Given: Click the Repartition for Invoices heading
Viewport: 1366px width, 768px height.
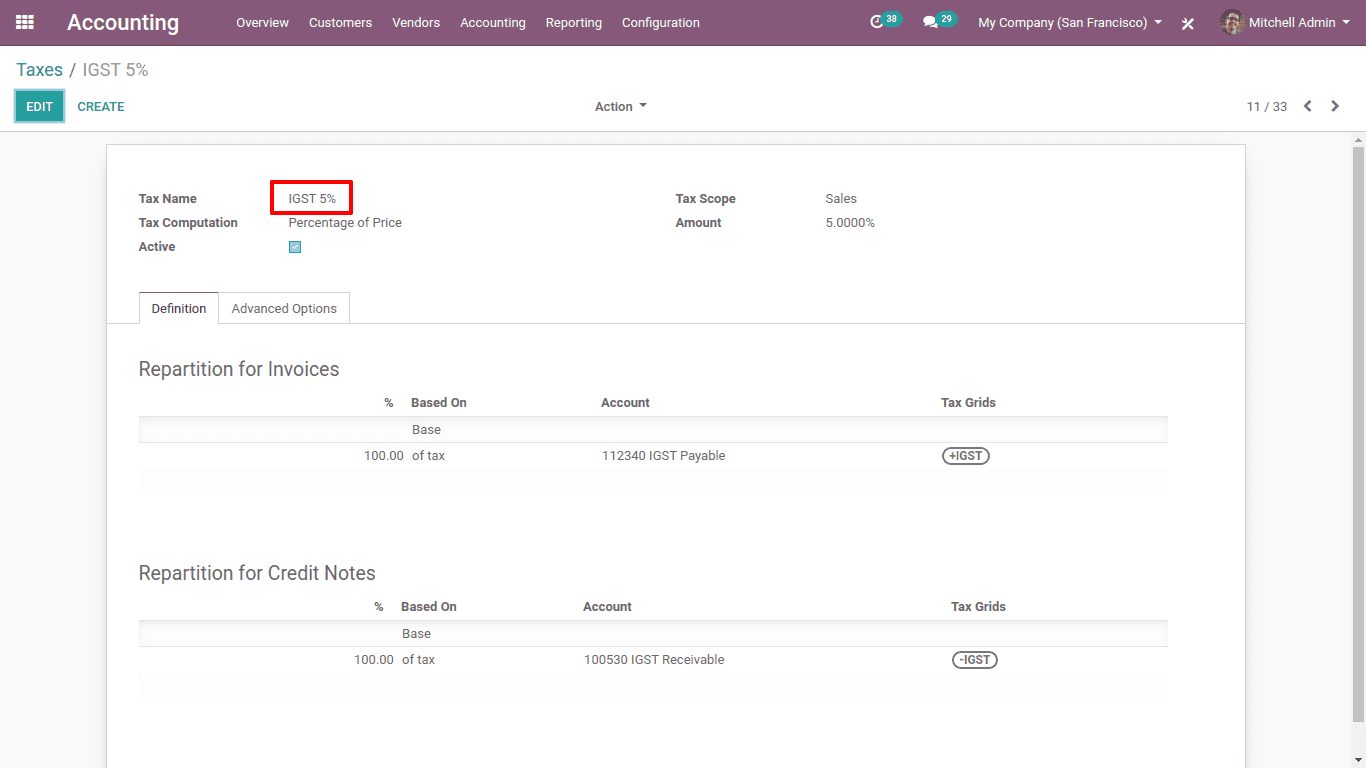Looking at the screenshot, I should pyautogui.click(x=239, y=369).
